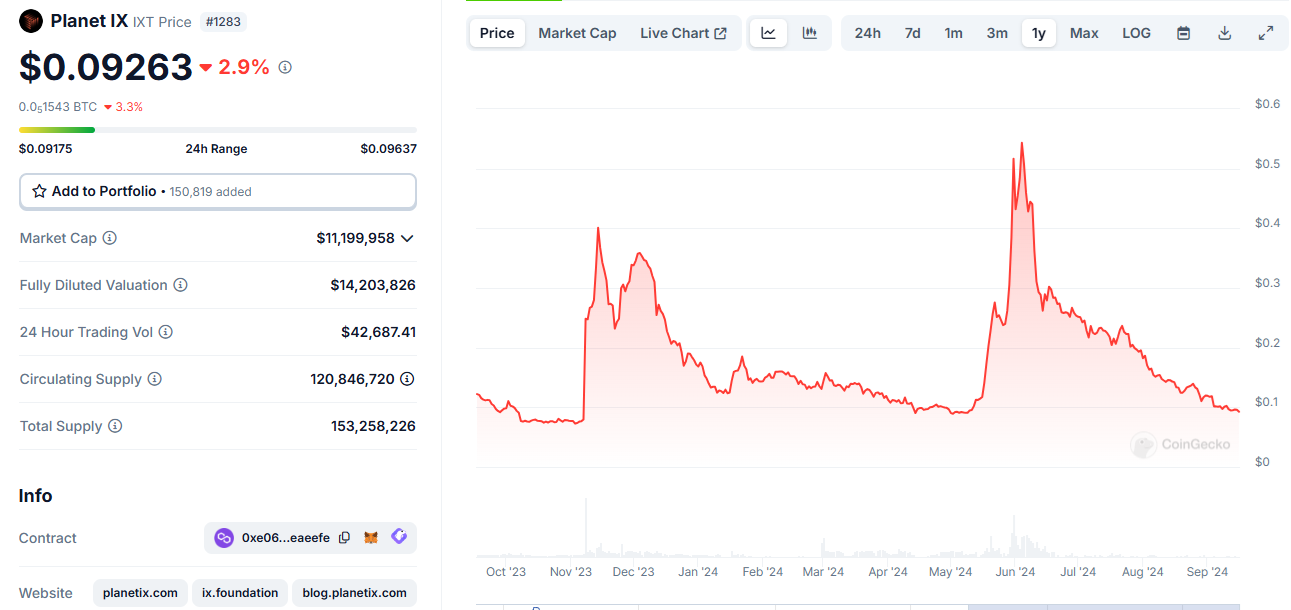Viewport: 1291px width, 610px height.
Task: Show Fully Diluted Valuation info icon
Action: [181, 285]
